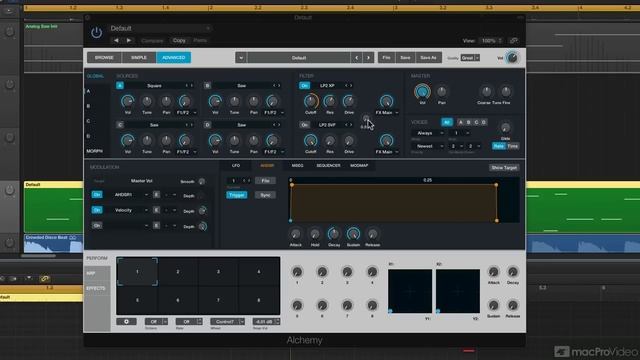This screenshot has height=360, width=640.
Task: Turn the Filter 1 Drive knob
Action: pos(349,101)
